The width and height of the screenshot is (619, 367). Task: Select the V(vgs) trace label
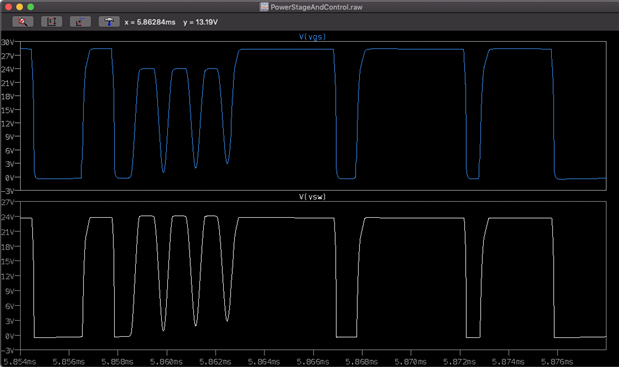click(x=312, y=37)
